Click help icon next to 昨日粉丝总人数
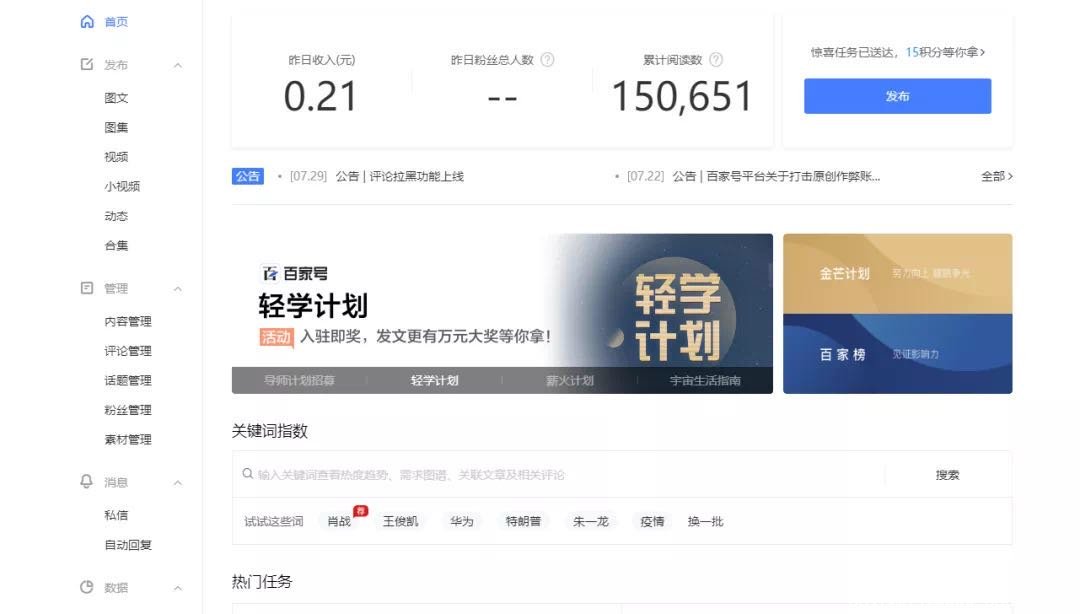The height and width of the screenshot is (614, 1080). (548, 60)
